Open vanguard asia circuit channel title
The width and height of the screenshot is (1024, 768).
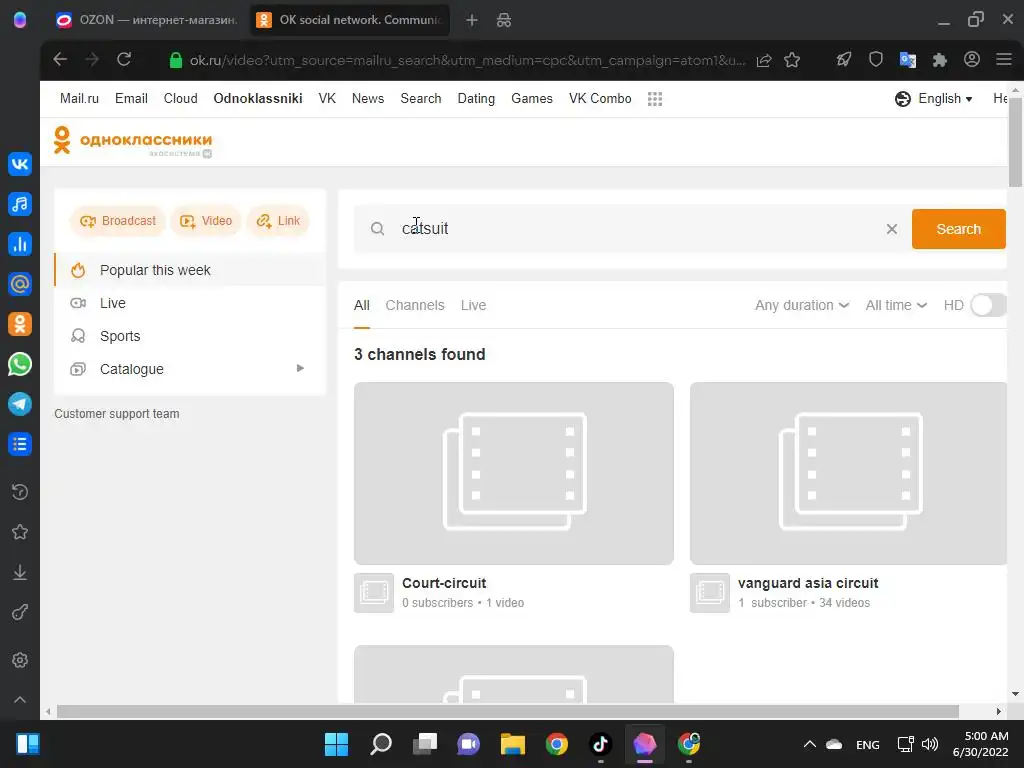808,583
